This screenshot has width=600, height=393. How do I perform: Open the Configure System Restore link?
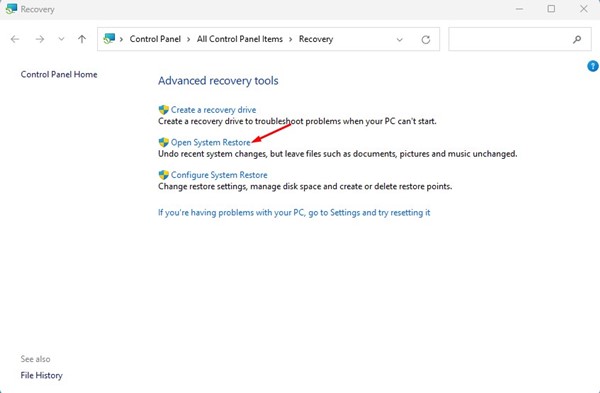(219, 175)
